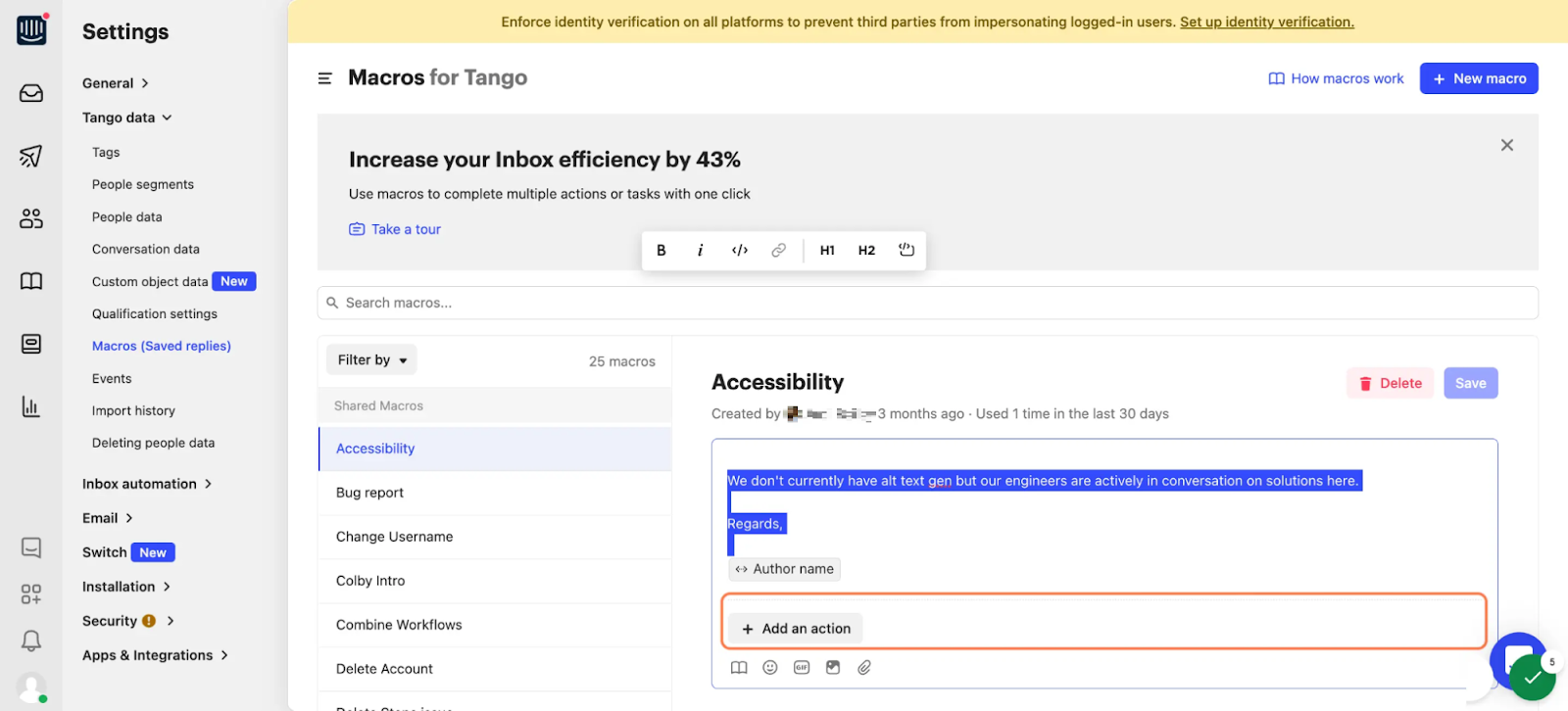Apply bold formatting in text toolbar
Screen dimensions: 1568x711
coord(661,251)
